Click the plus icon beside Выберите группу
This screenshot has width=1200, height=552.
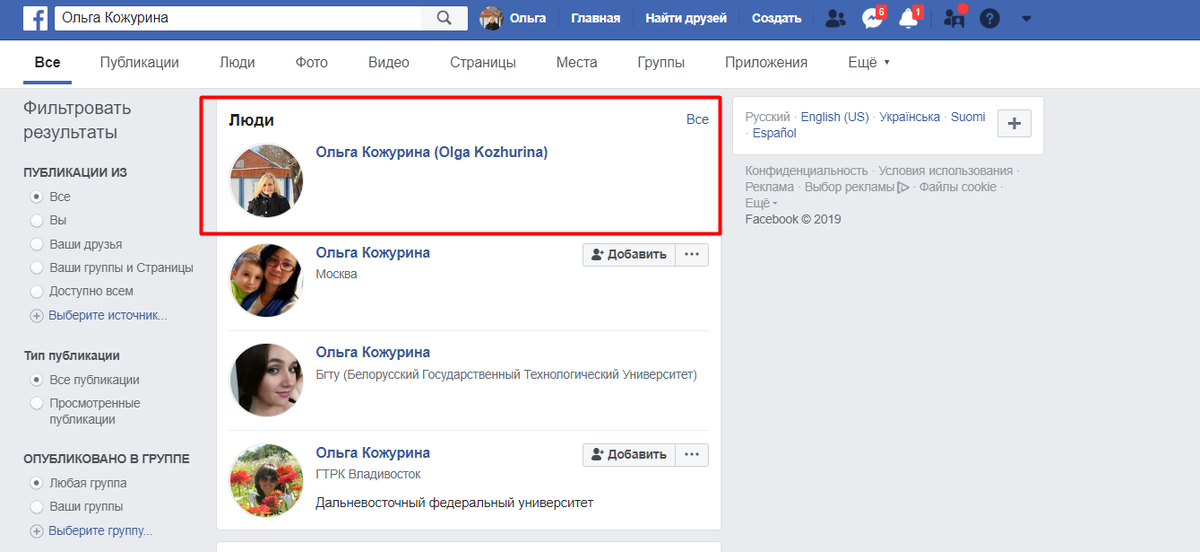(37, 531)
